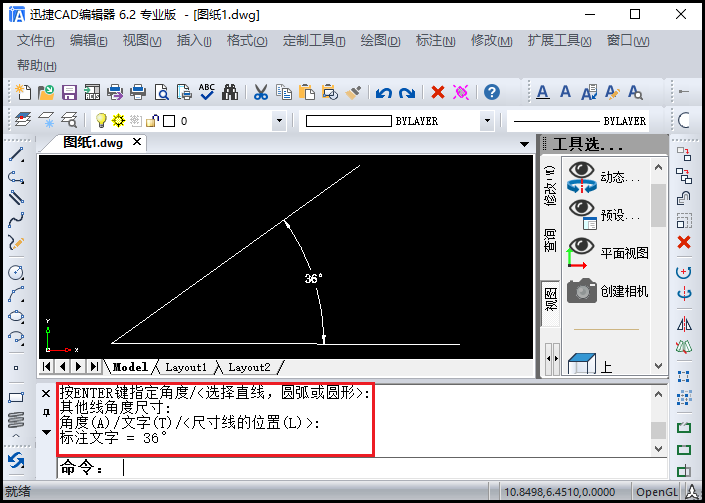705x503 pixels.
Task: Select the Line drawing tool
Action: 17,154
